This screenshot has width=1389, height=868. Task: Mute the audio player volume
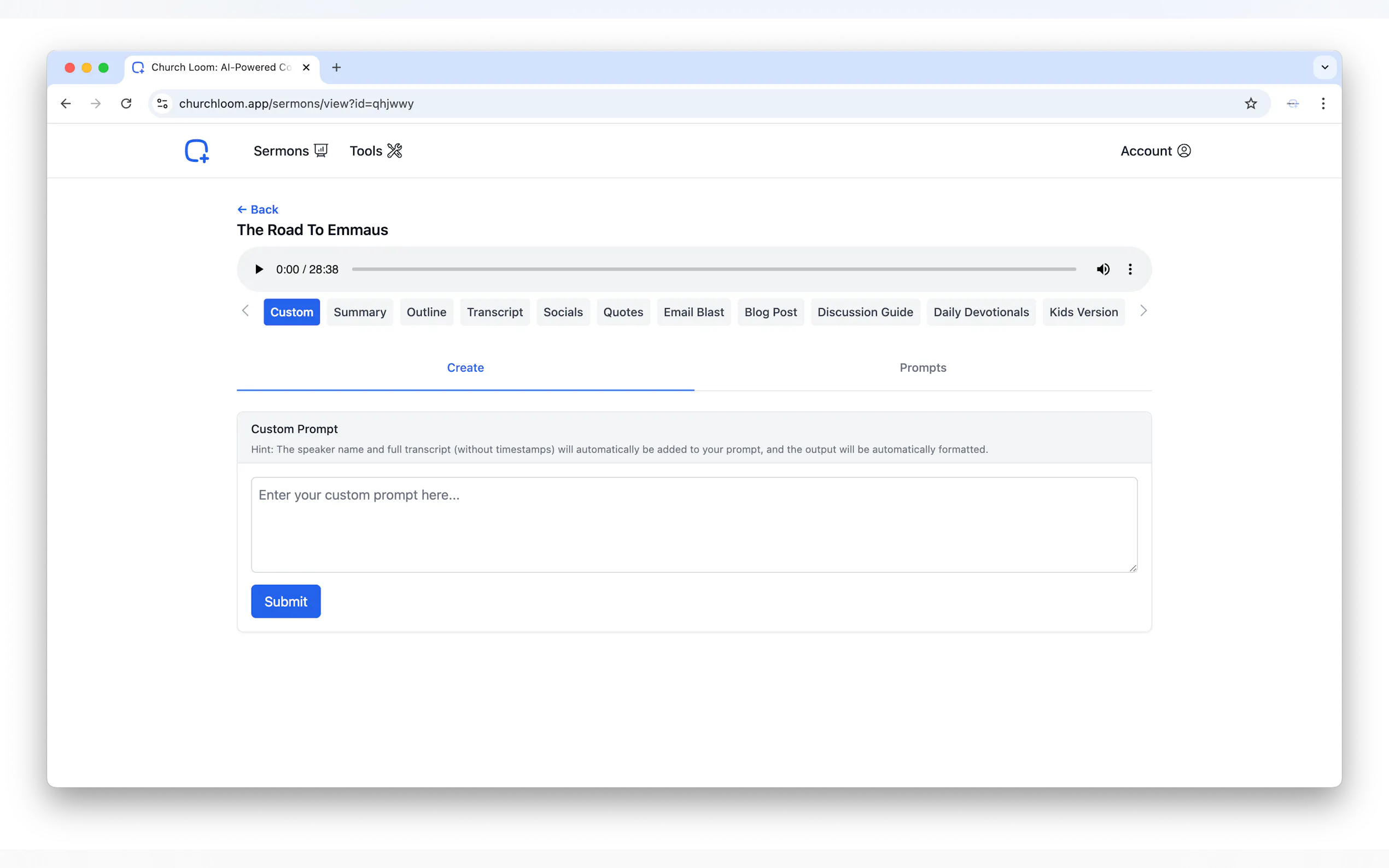pyautogui.click(x=1102, y=269)
